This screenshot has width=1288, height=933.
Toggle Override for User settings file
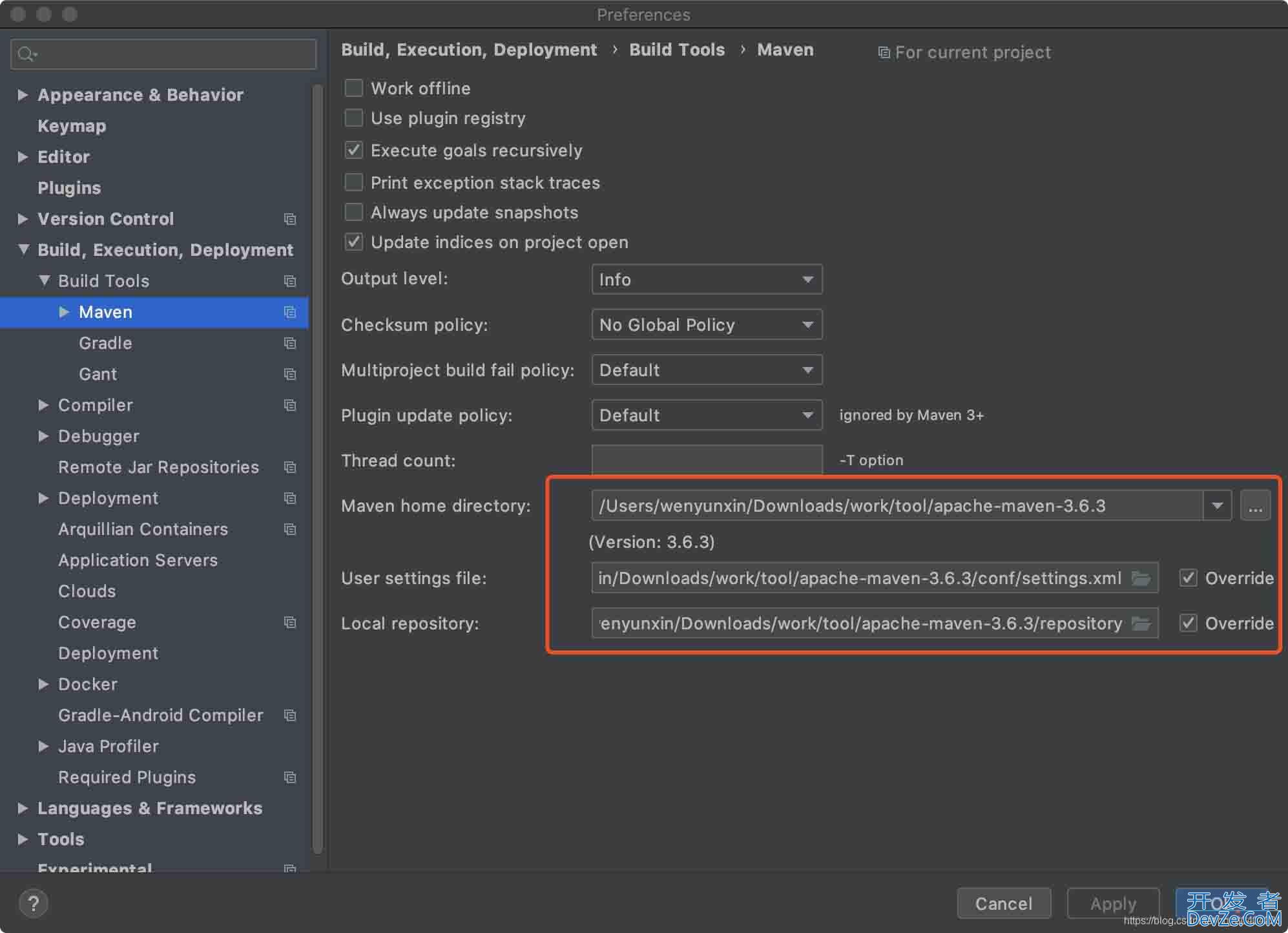pyautogui.click(x=1188, y=578)
